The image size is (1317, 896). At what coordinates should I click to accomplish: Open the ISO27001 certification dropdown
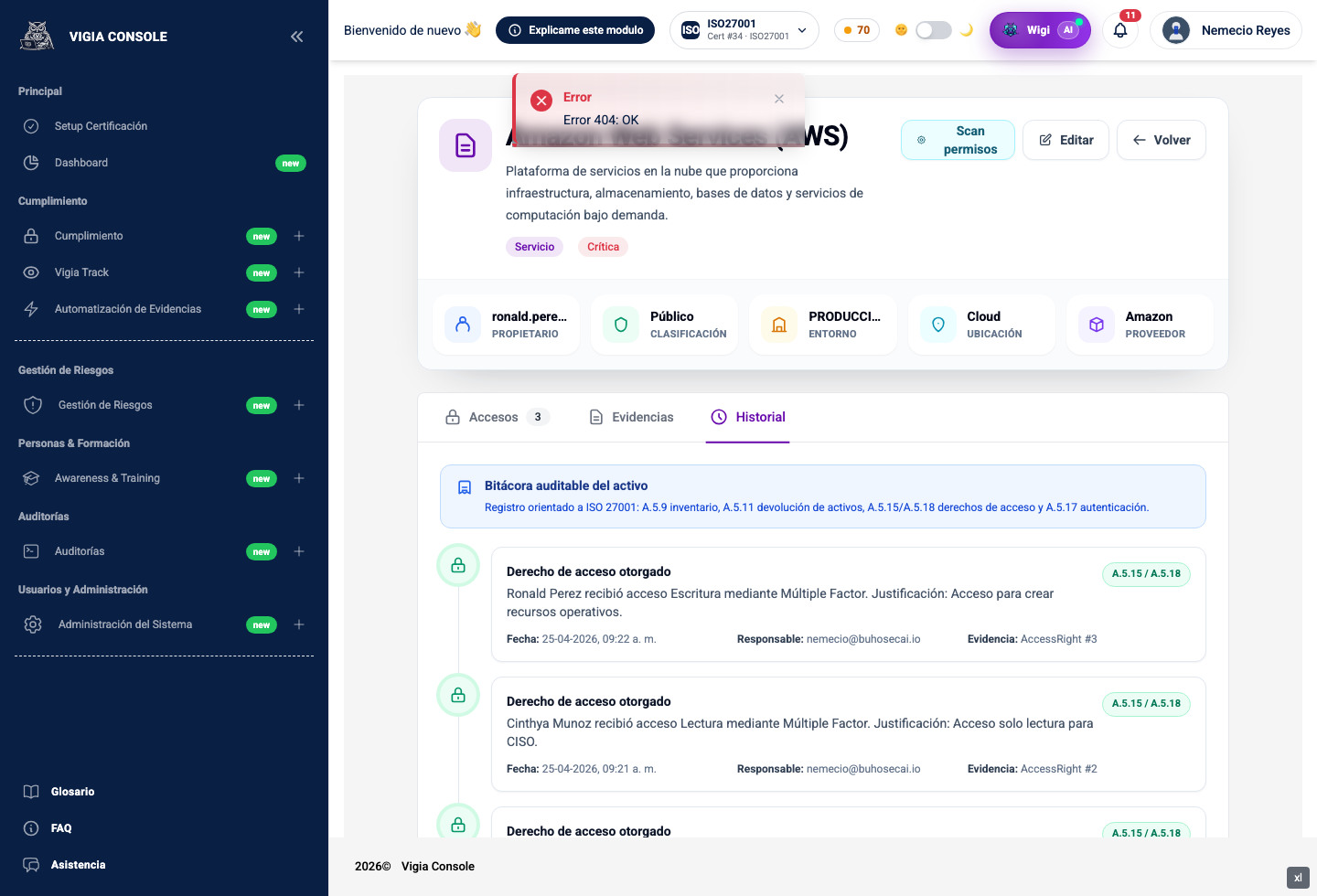tap(744, 30)
